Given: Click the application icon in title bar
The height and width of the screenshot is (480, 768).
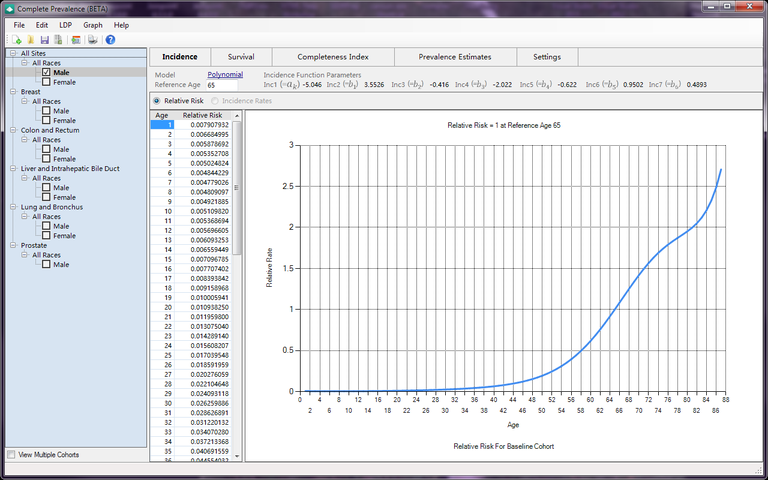Looking at the screenshot, I should pyautogui.click(x=9, y=9).
